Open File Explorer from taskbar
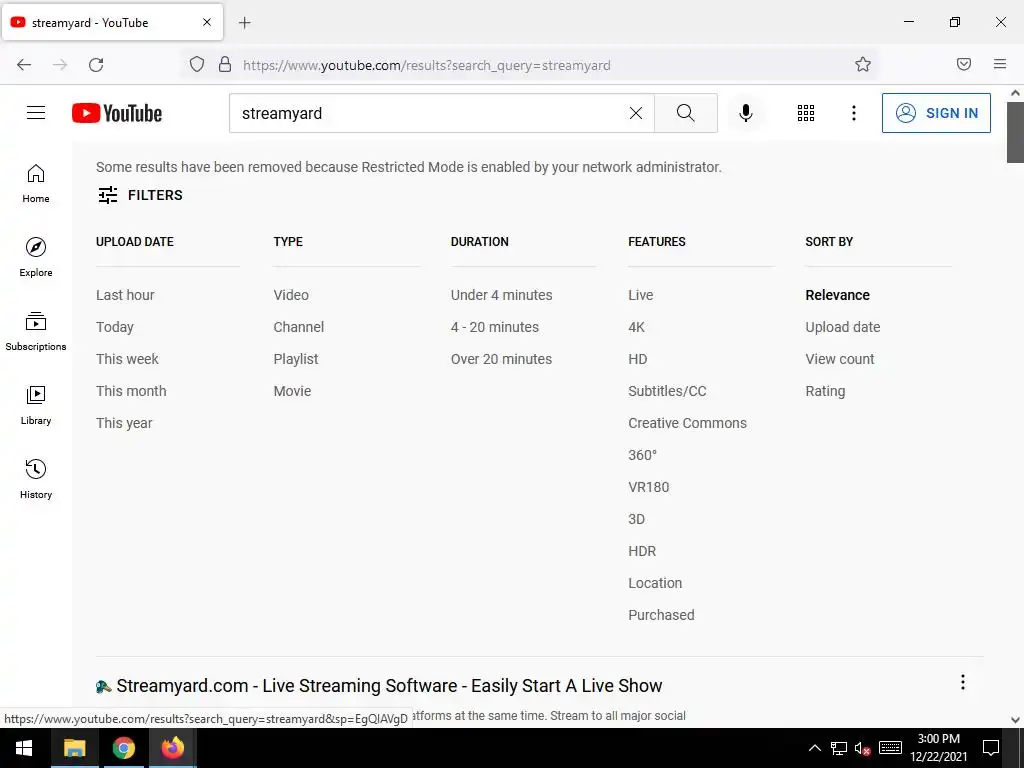1024x768 pixels. click(x=74, y=748)
